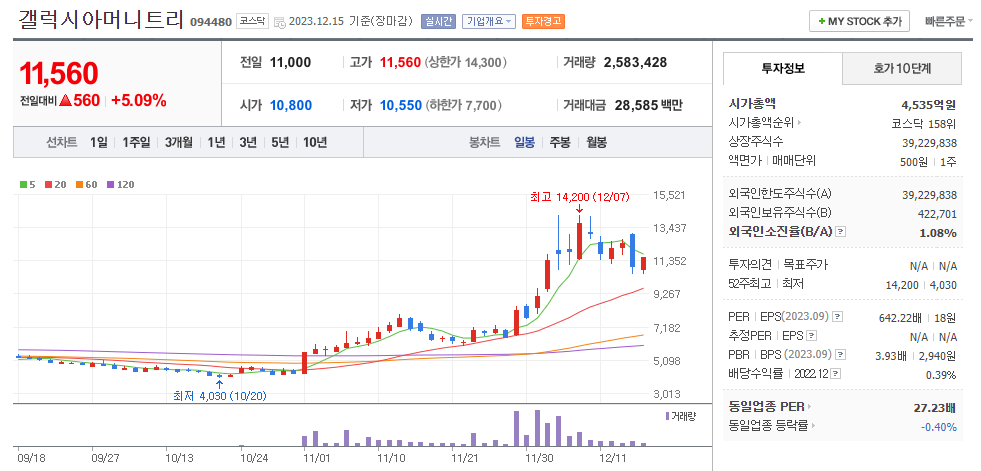Click the 시가총액 value 4,535억원
The image size is (981, 471).
(928, 104)
